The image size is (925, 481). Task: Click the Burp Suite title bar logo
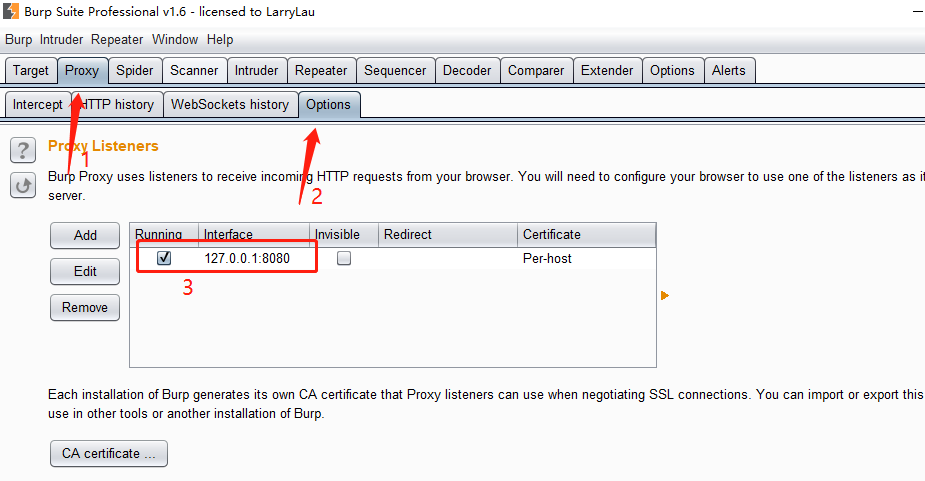pyautogui.click(x=12, y=12)
